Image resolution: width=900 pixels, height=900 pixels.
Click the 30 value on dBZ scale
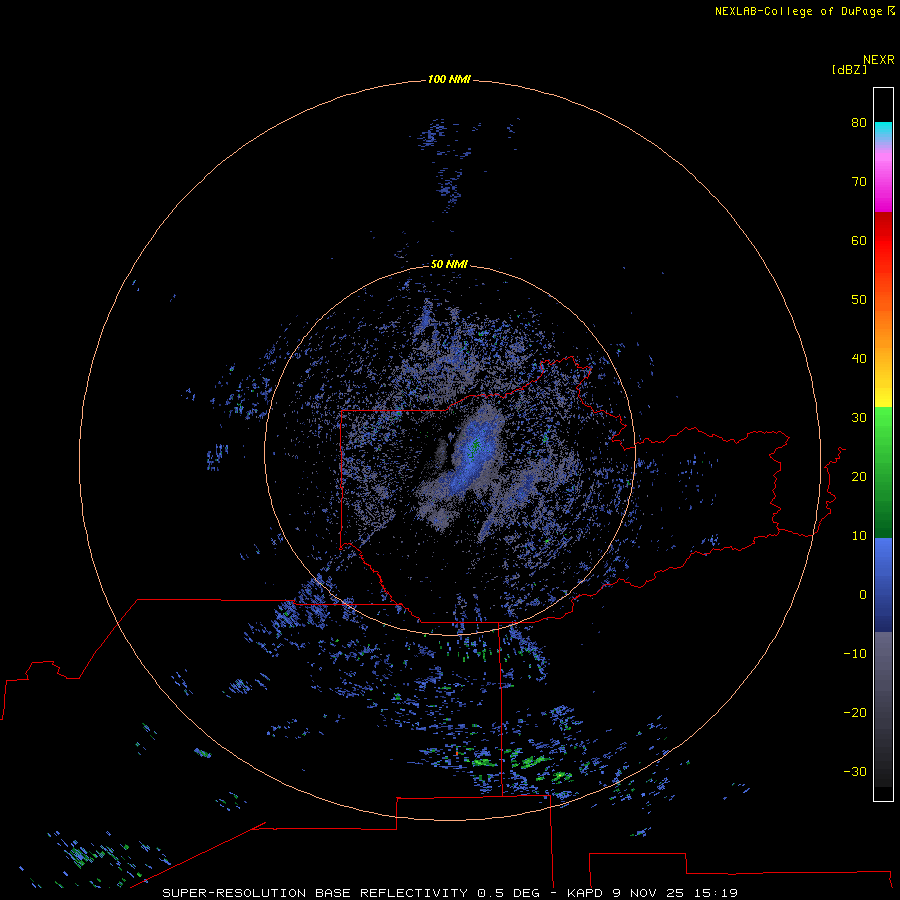[859, 418]
